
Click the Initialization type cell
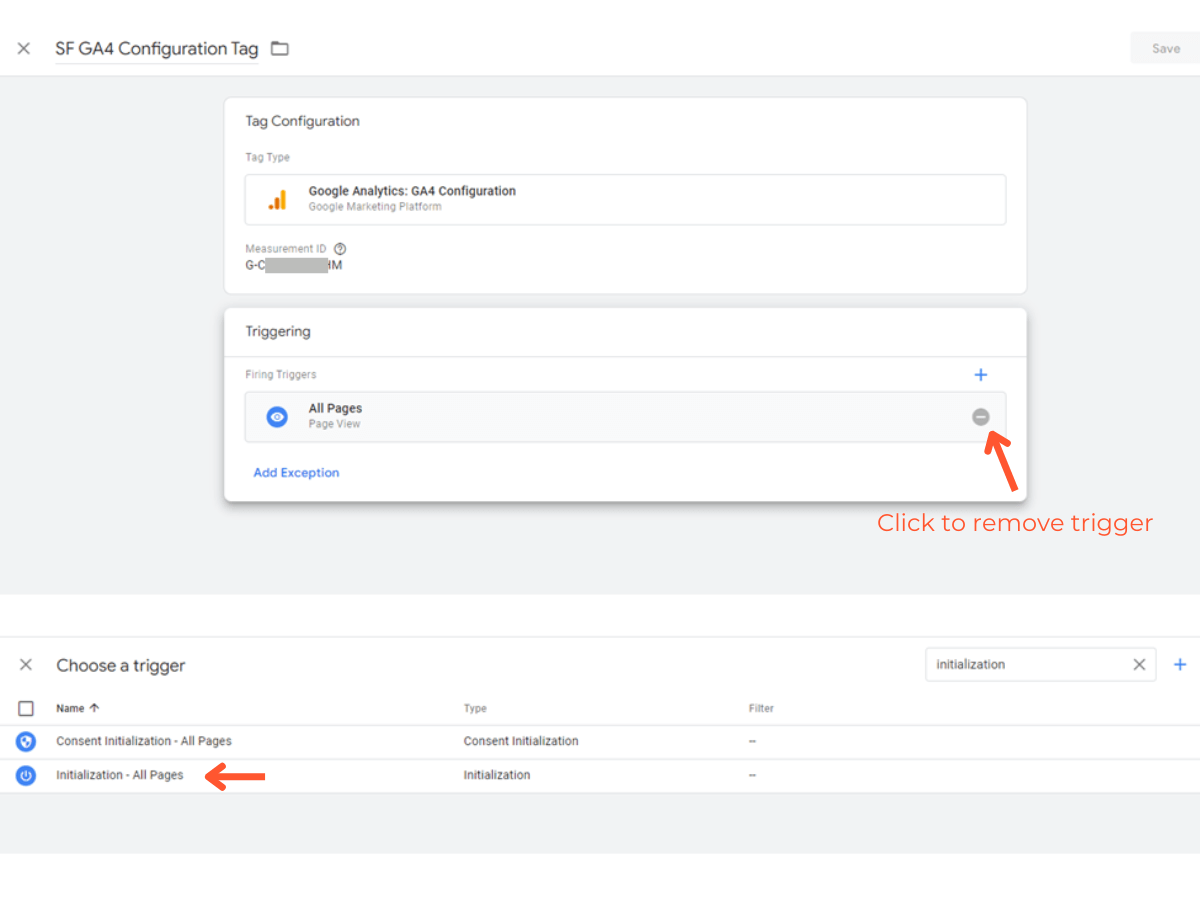tap(497, 775)
